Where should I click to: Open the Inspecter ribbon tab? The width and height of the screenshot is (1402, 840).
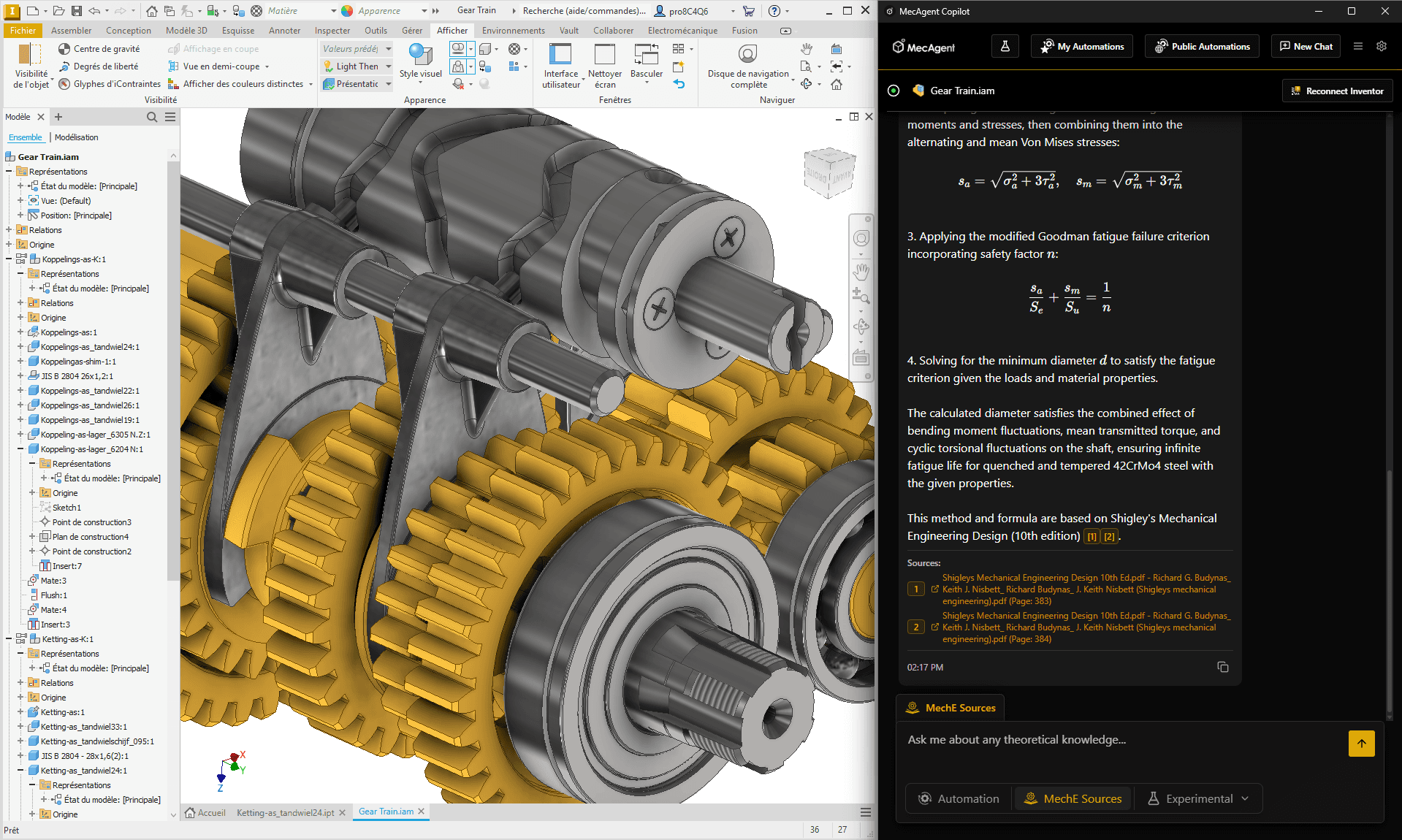(x=332, y=31)
